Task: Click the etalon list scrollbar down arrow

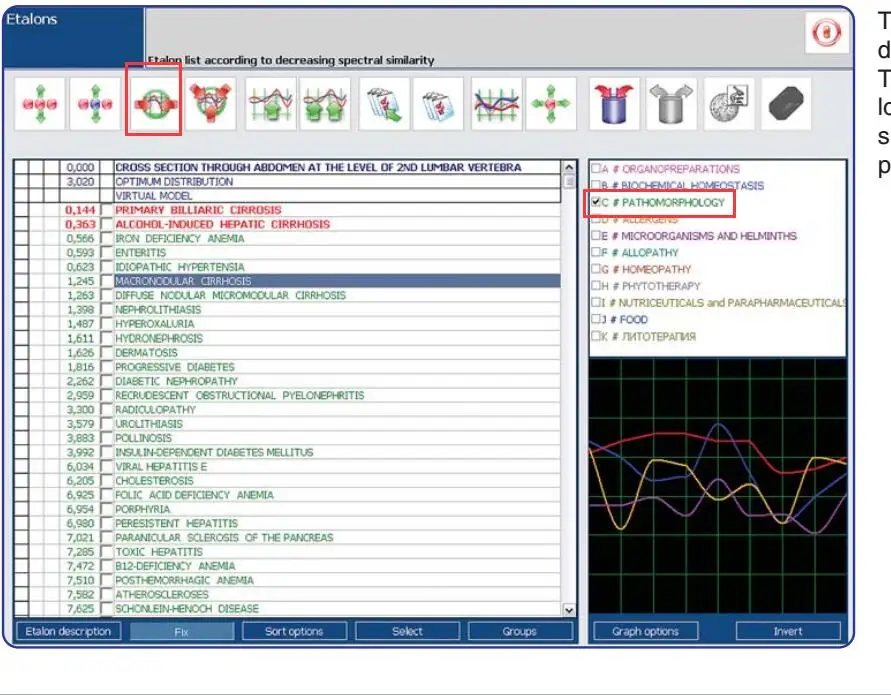Action: pos(570,610)
